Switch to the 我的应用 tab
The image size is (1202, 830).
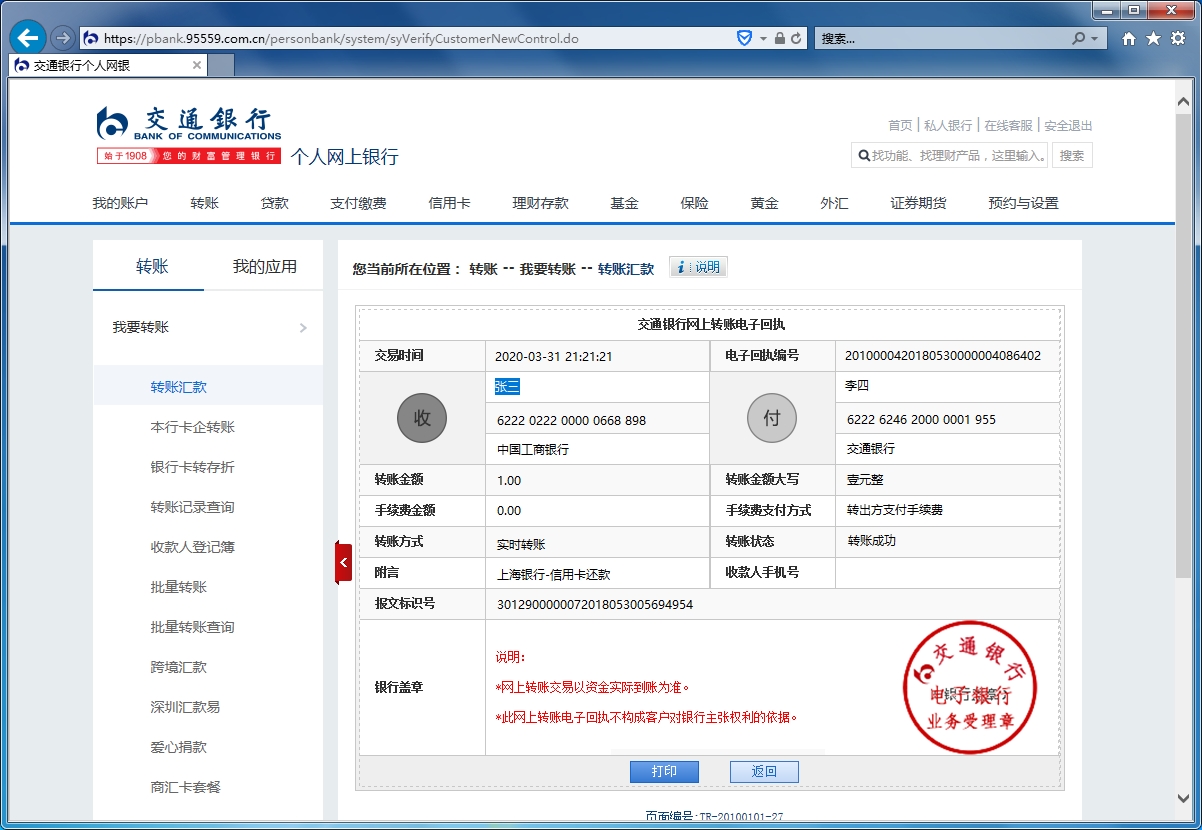266,265
